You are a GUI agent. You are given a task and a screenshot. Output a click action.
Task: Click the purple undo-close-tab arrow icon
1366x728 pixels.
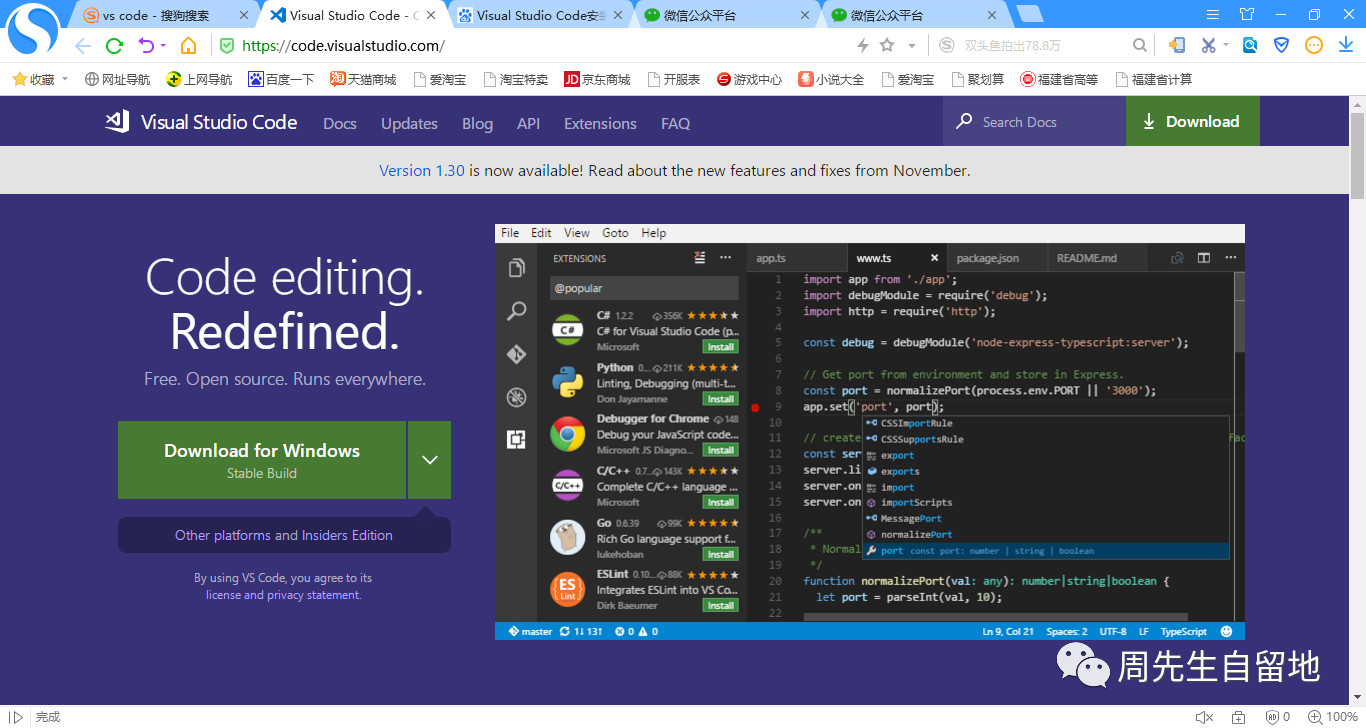pos(146,46)
